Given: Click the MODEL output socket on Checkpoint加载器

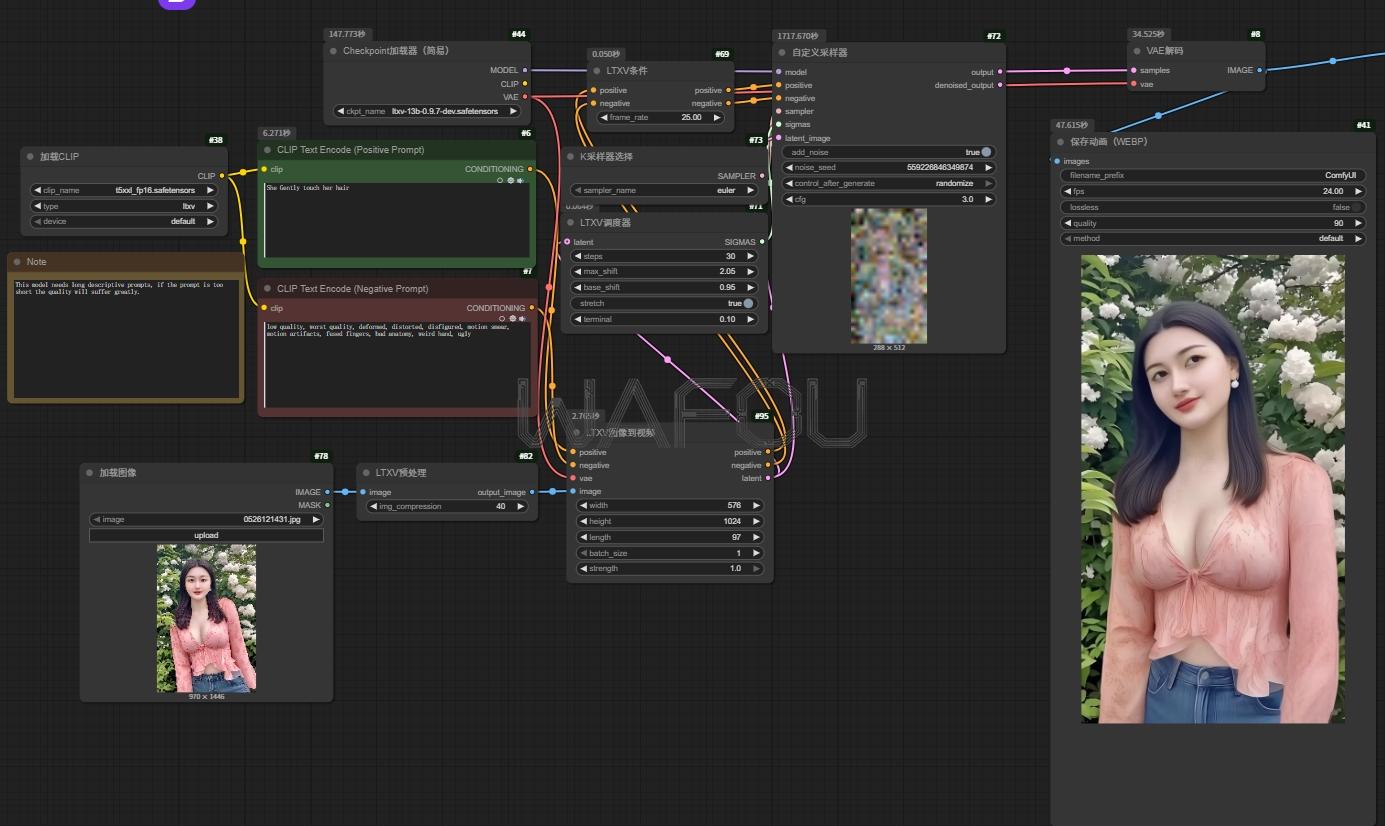Looking at the screenshot, I should point(526,70).
